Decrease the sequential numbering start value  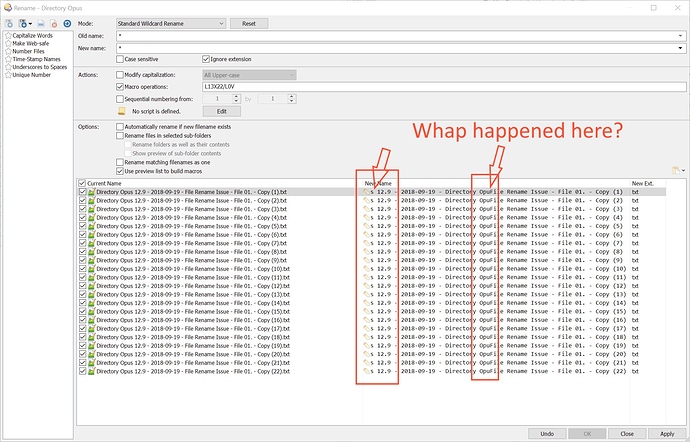(x=236, y=101)
